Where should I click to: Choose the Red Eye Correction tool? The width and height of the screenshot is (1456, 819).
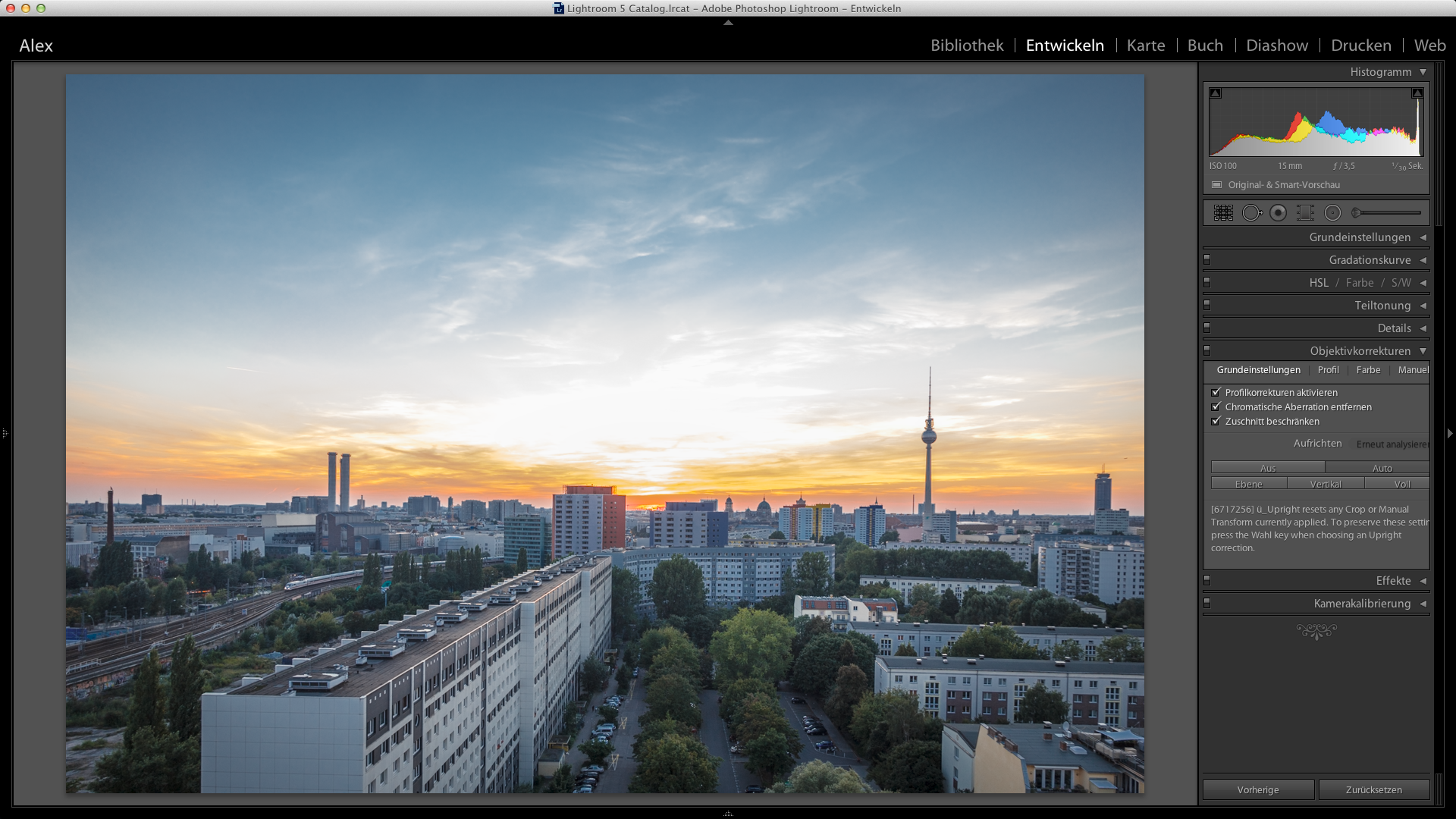click(1279, 213)
